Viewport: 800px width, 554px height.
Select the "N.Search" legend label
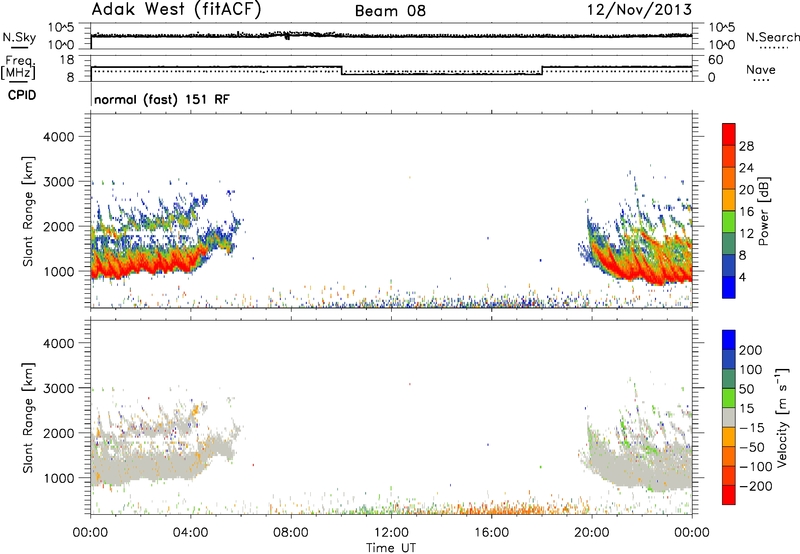click(x=772, y=37)
